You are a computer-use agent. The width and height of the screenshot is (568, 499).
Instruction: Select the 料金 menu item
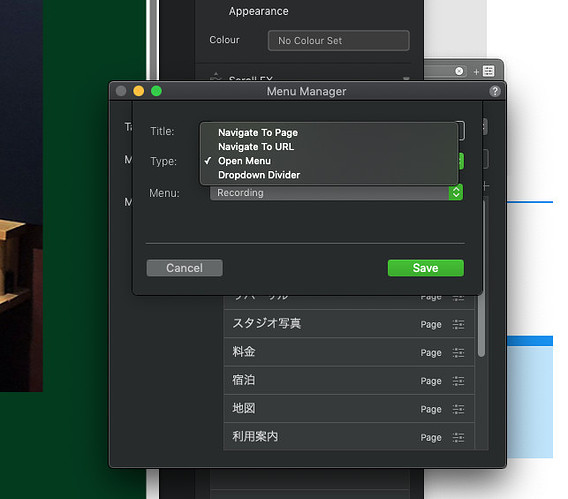349,352
